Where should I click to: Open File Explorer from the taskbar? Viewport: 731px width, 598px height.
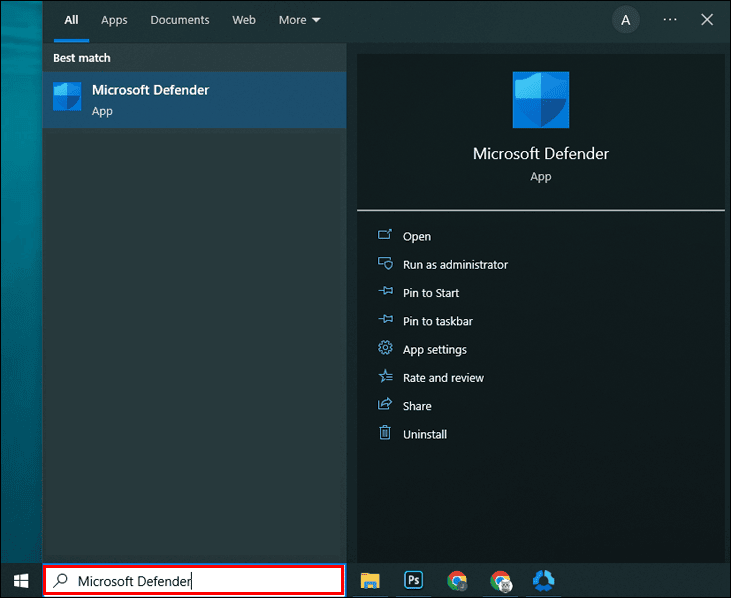(x=370, y=580)
